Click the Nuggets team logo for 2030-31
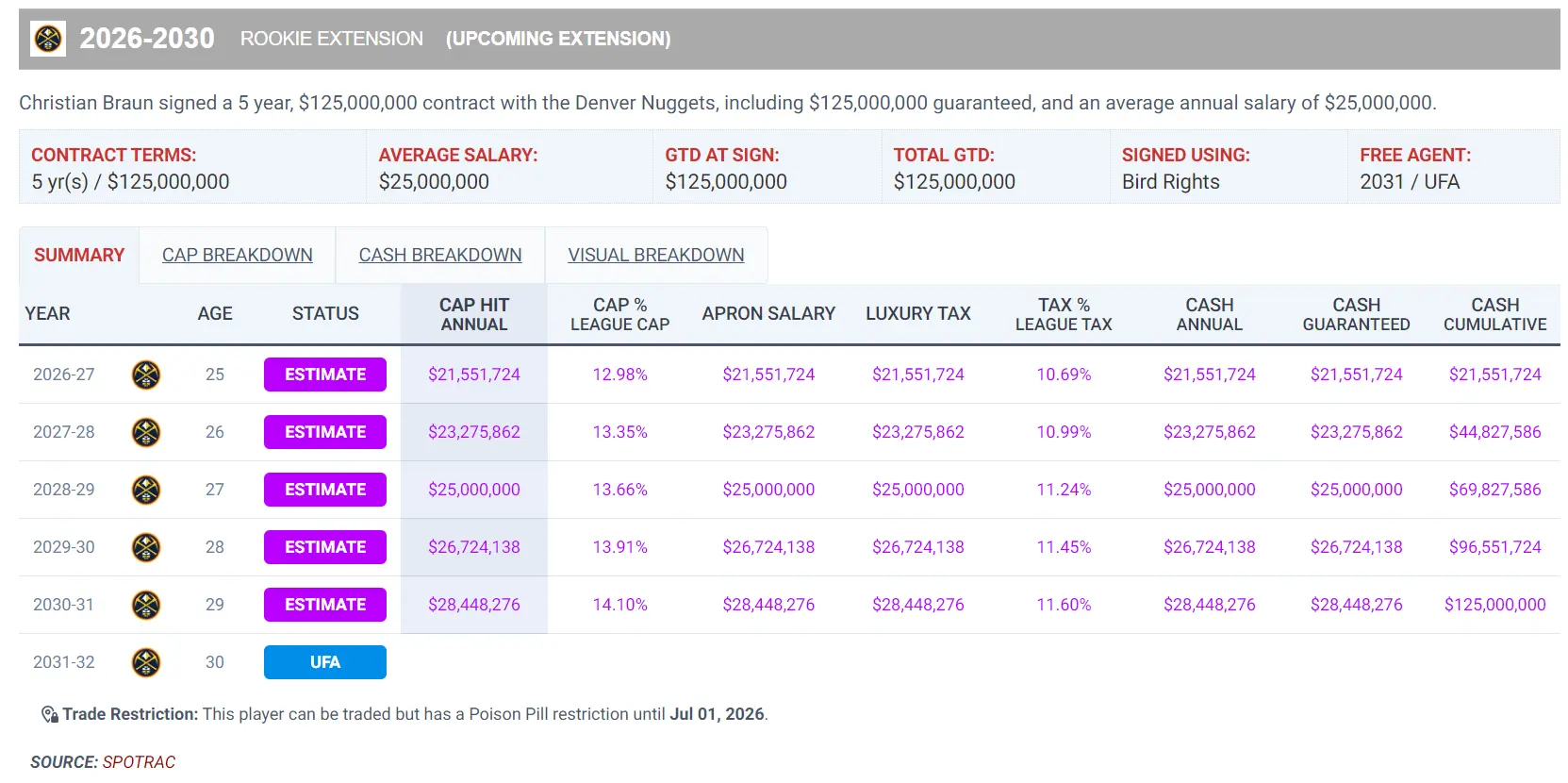The width and height of the screenshot is (1568, 783). coord(145,605)
